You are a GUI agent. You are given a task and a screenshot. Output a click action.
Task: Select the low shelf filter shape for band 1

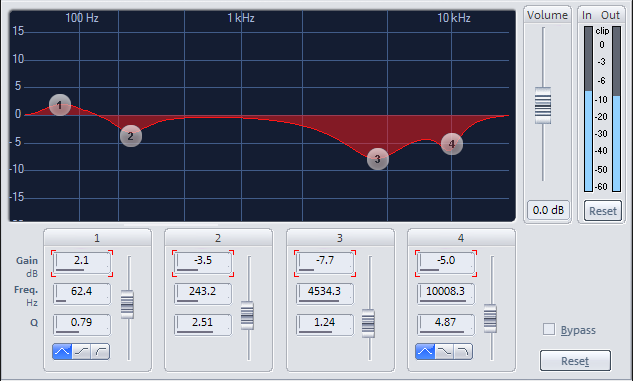[82, 352]
